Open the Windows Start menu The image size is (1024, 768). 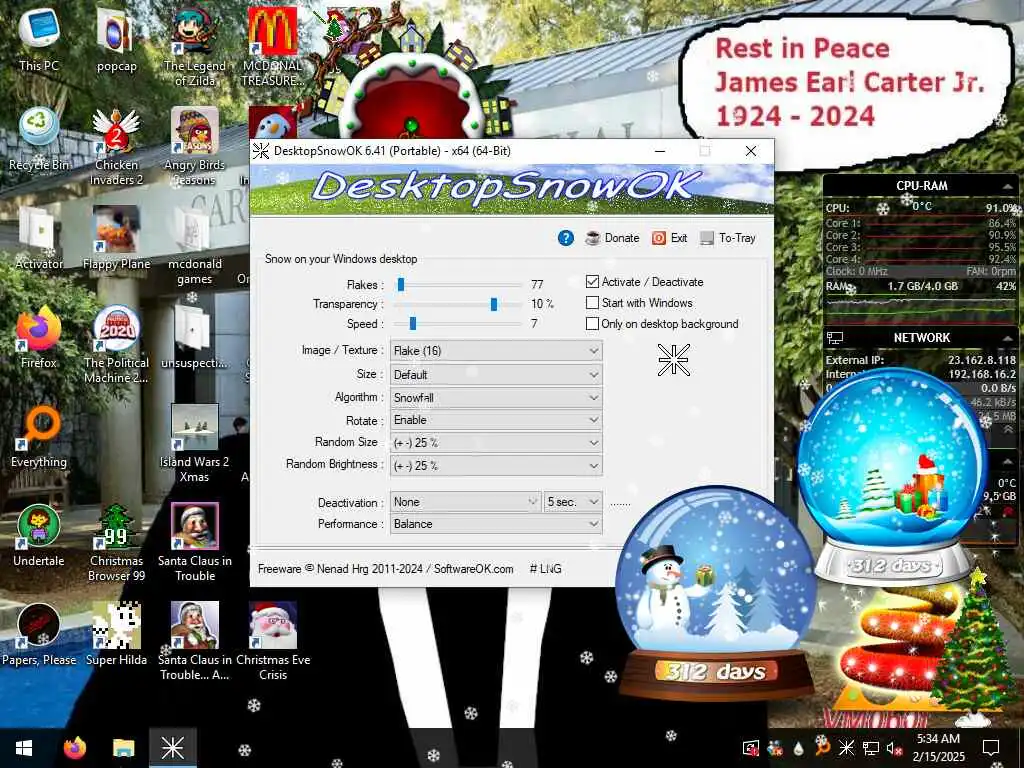click(x=24, y=748)
